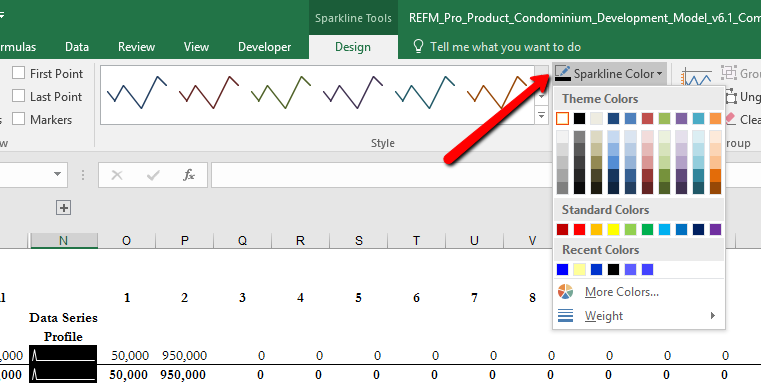Click the bold 50,000 cell
Viewport: 761px width, 391px height.
[x=129, y=375]
